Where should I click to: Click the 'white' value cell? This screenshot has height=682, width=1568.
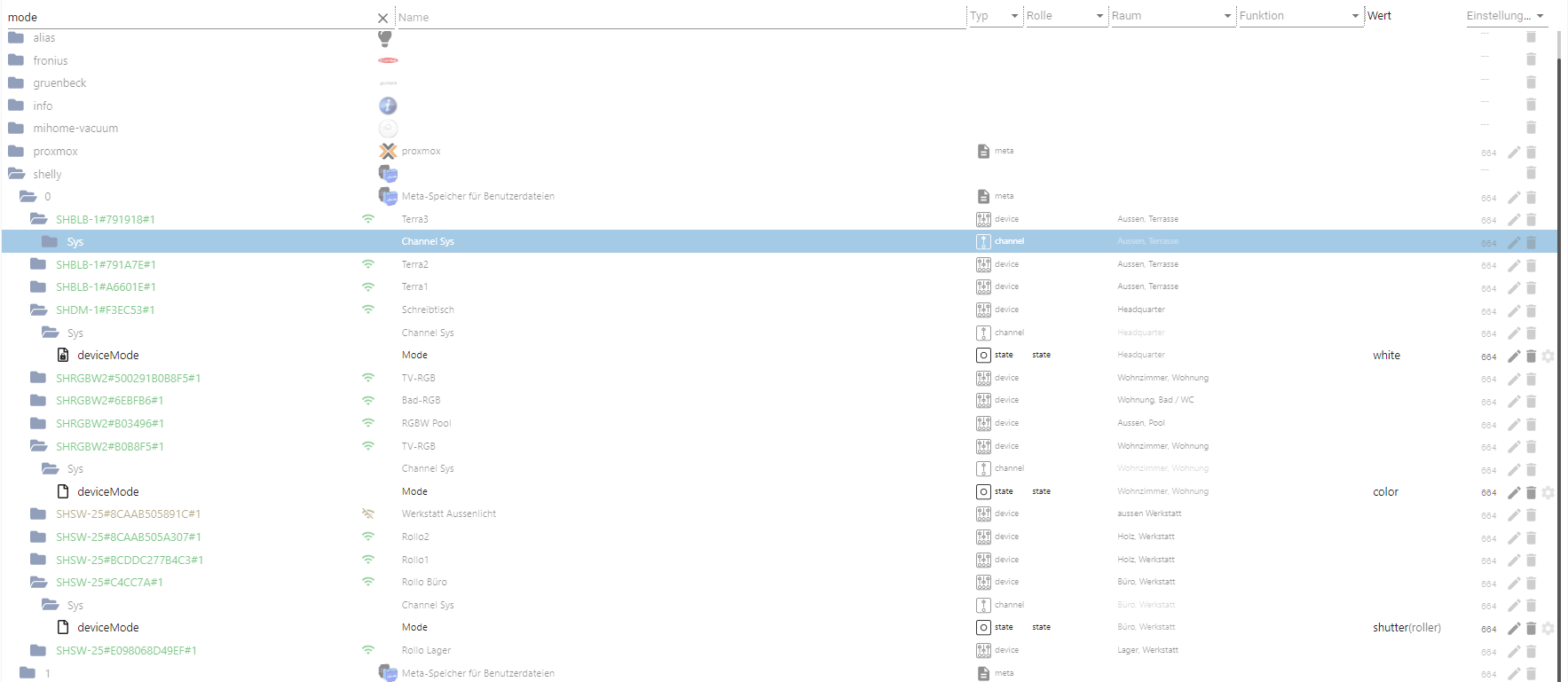coord(1386,356)
